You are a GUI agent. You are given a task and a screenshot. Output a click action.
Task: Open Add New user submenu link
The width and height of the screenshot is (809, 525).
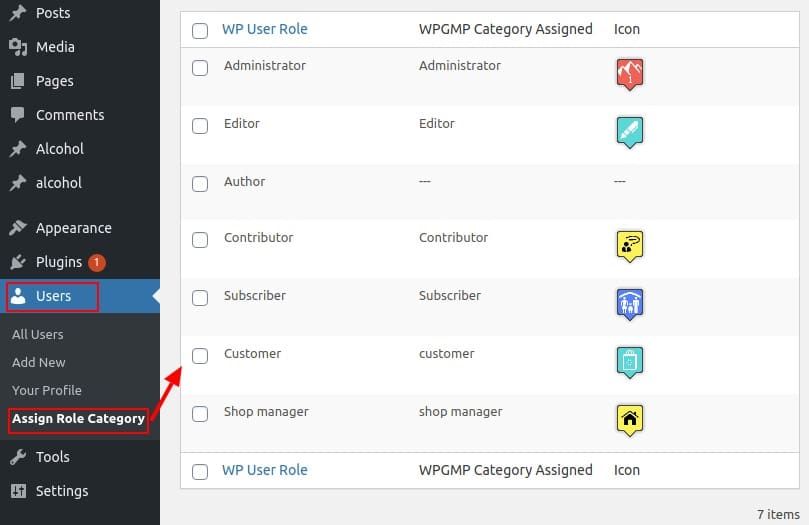39,363
